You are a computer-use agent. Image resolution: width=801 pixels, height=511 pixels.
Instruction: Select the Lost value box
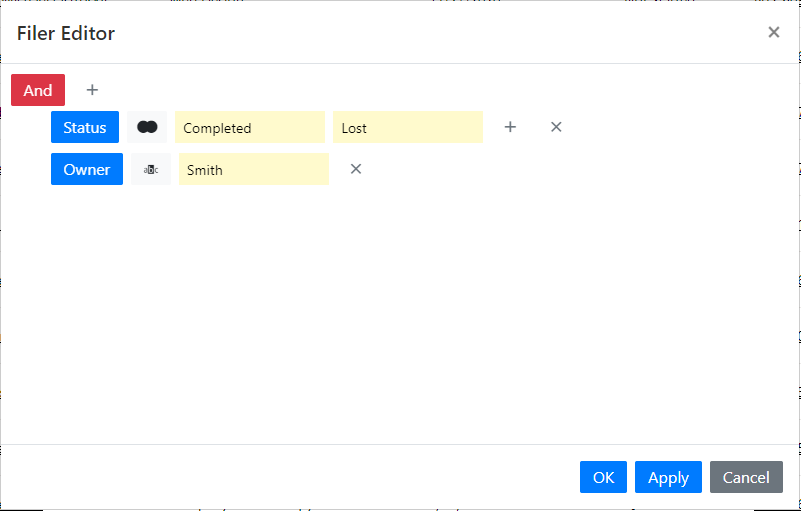pos(408,127)
